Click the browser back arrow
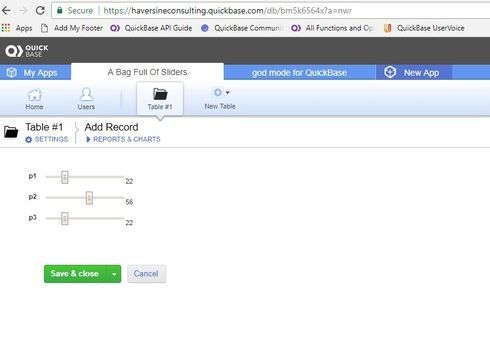Viewport: 490px width, 363px height. 6,11
